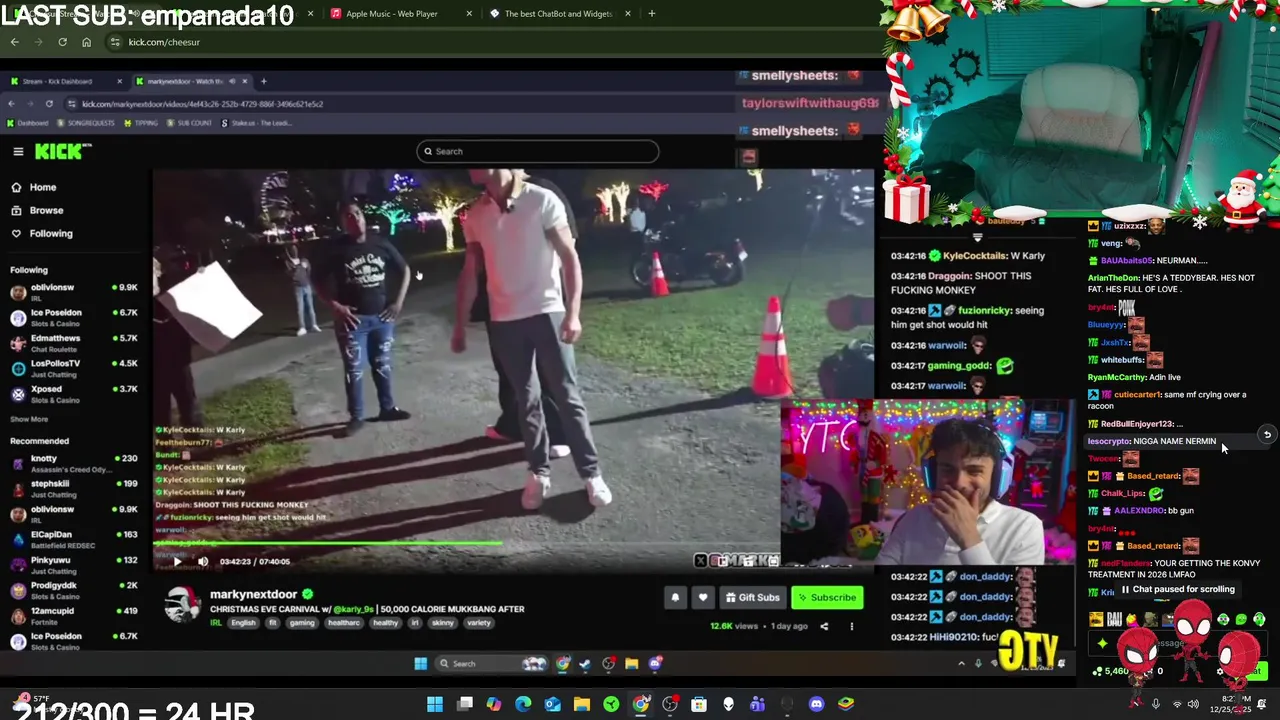Open the three-dot menu below Subscribe button
Image resolution: width=1280 pixels, height=720 pixels.
(x=852, y=626)
